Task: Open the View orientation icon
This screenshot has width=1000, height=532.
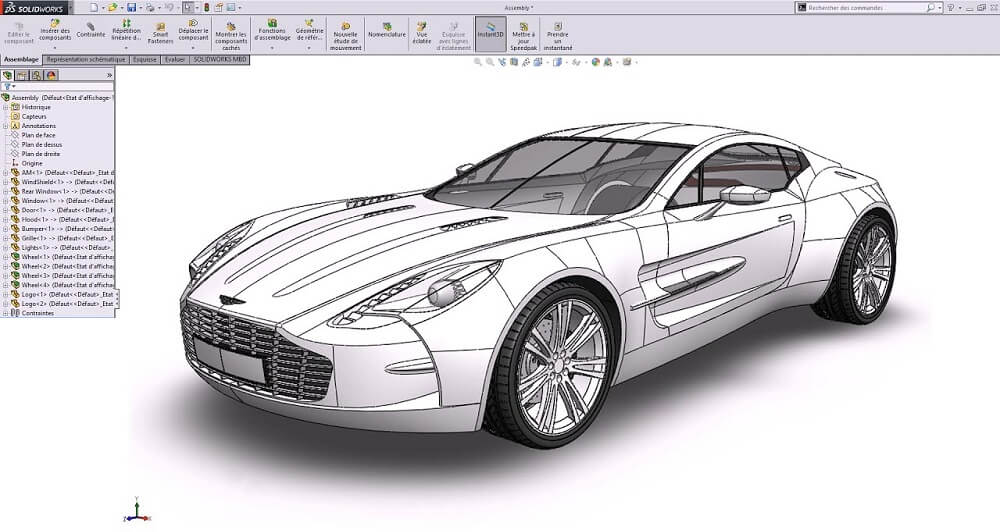Action: (x=538, y=62)
